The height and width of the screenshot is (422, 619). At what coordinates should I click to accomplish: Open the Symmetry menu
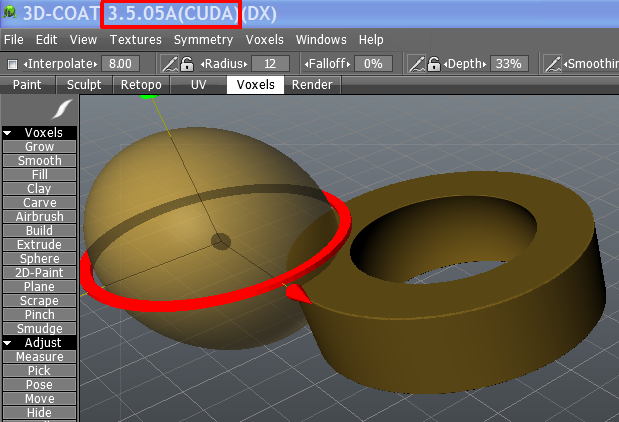(203, 39)
